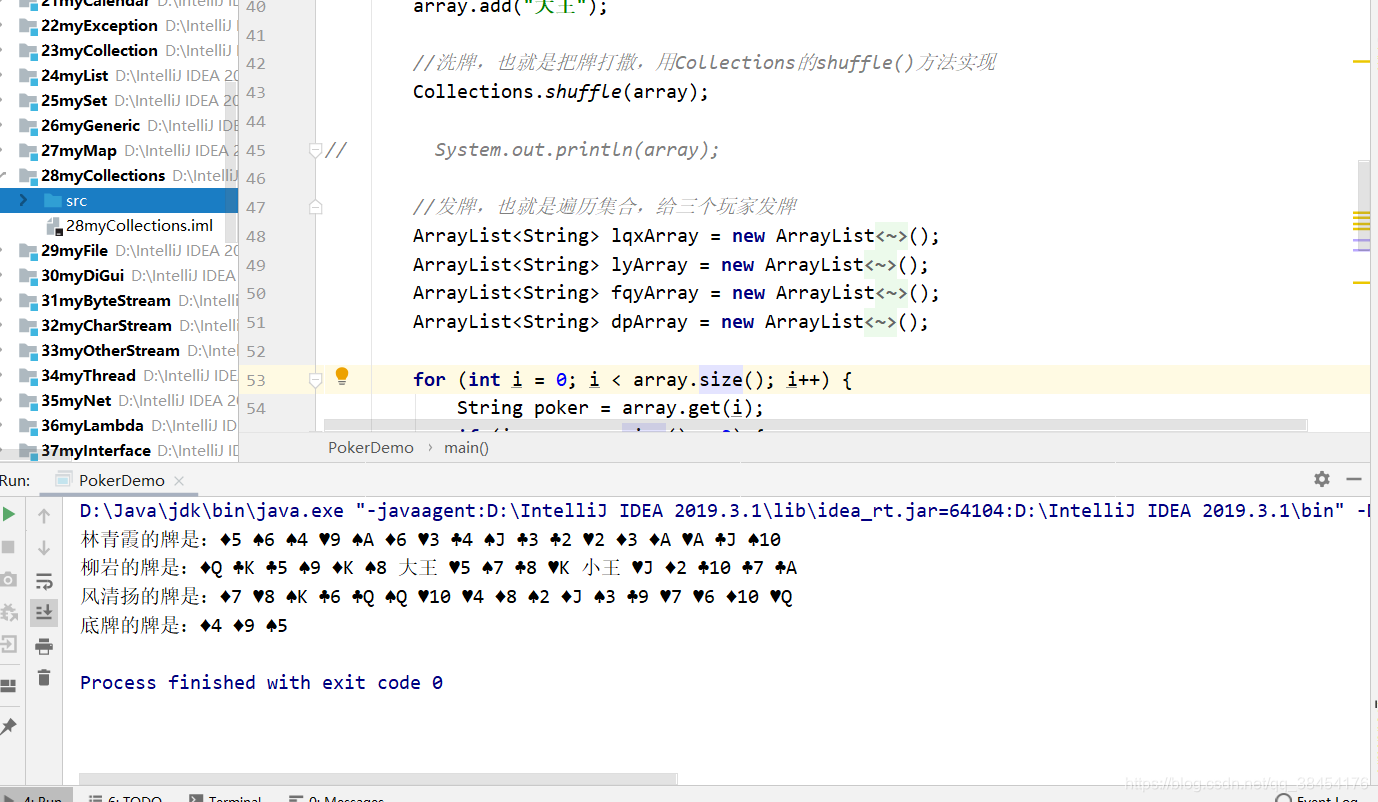
Task: Expand folded generic on dpArray line
Action: click(880, 322)
